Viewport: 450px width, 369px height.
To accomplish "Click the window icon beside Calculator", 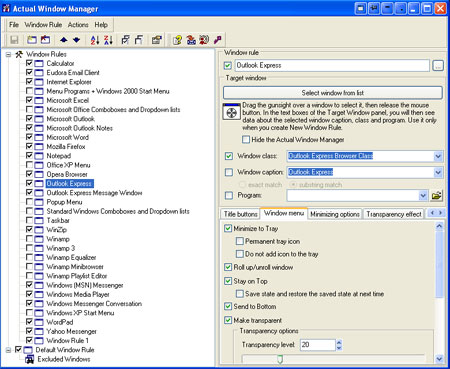I will point(39,63).
